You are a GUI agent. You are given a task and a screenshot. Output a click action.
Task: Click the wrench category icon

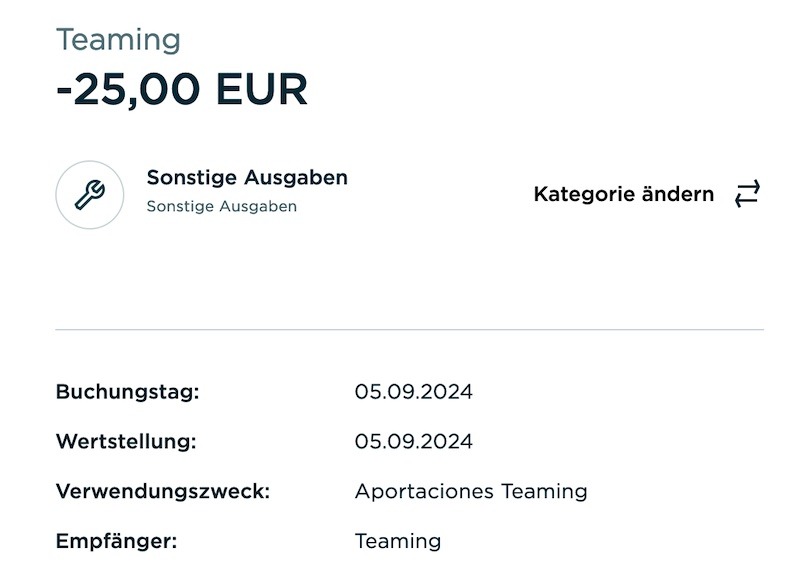point(90,195)
